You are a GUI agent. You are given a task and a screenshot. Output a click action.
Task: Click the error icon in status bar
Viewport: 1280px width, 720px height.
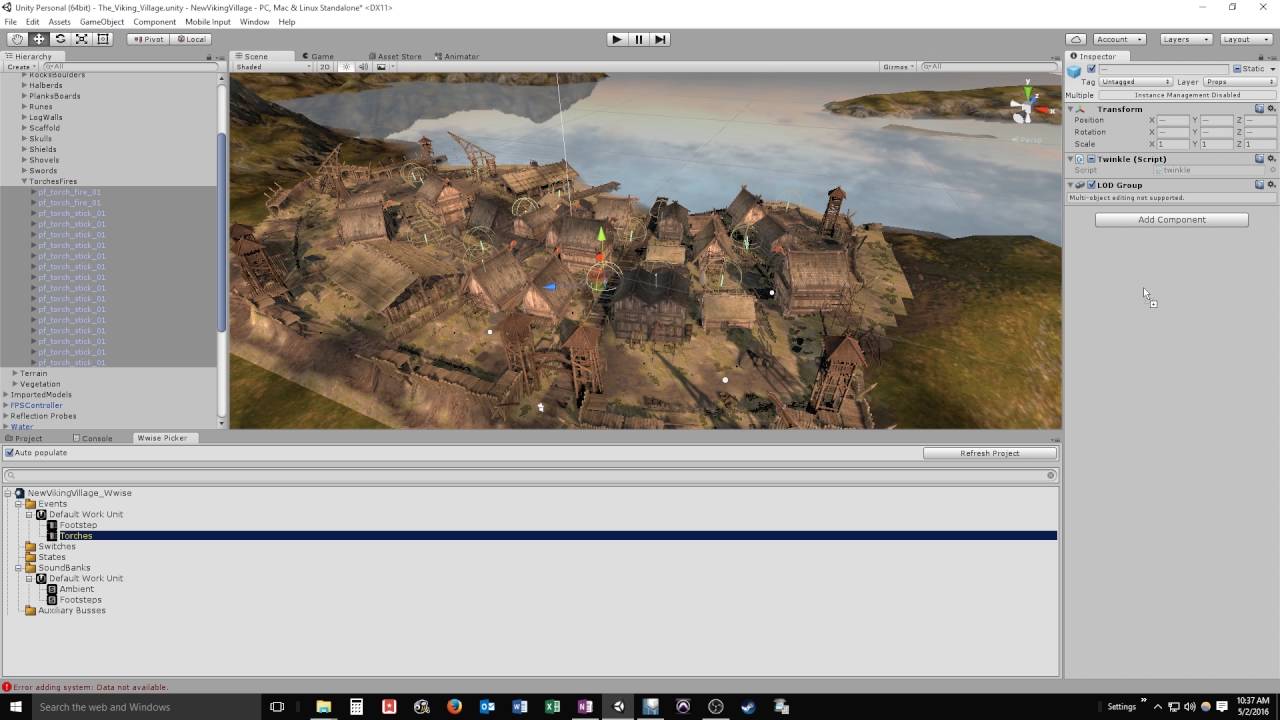(6, 687)
